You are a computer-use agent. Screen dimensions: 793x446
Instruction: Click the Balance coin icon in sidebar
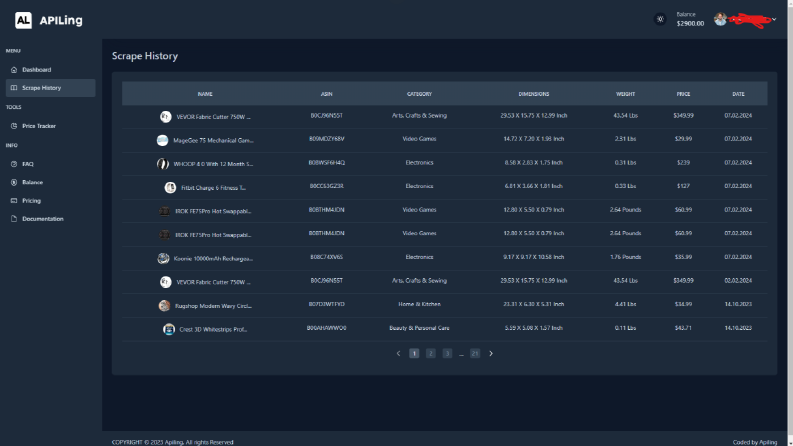click(x=14, y=183)
